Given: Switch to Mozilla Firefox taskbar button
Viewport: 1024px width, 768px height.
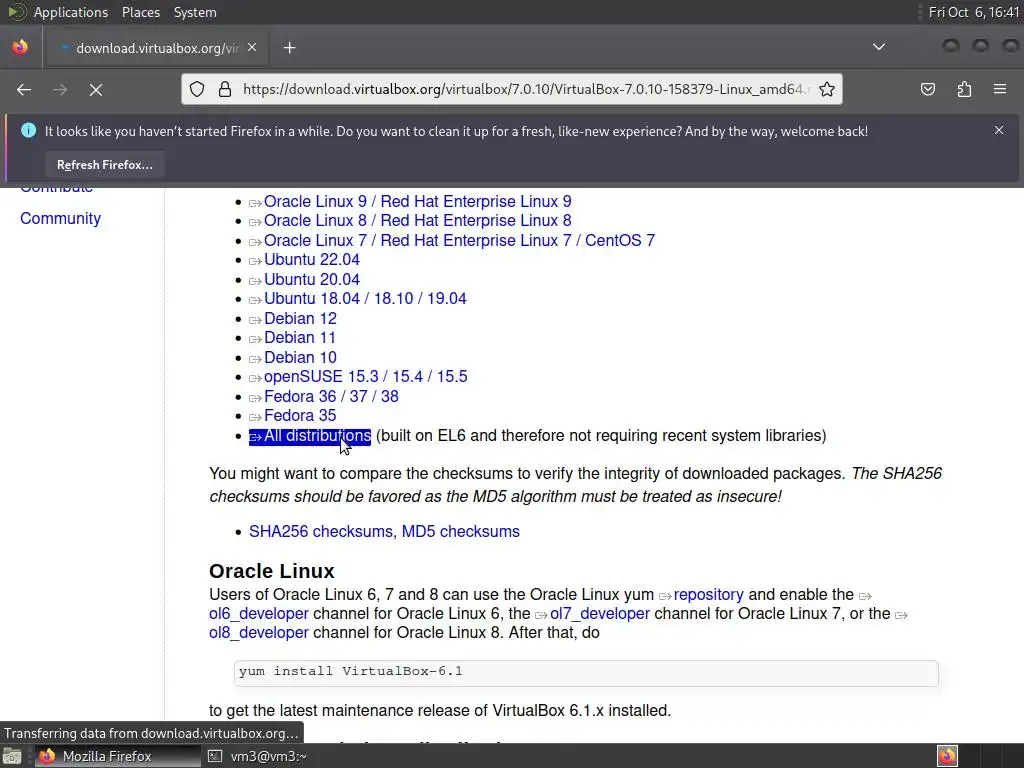Looking at the screenshot, I should point(118,756).
